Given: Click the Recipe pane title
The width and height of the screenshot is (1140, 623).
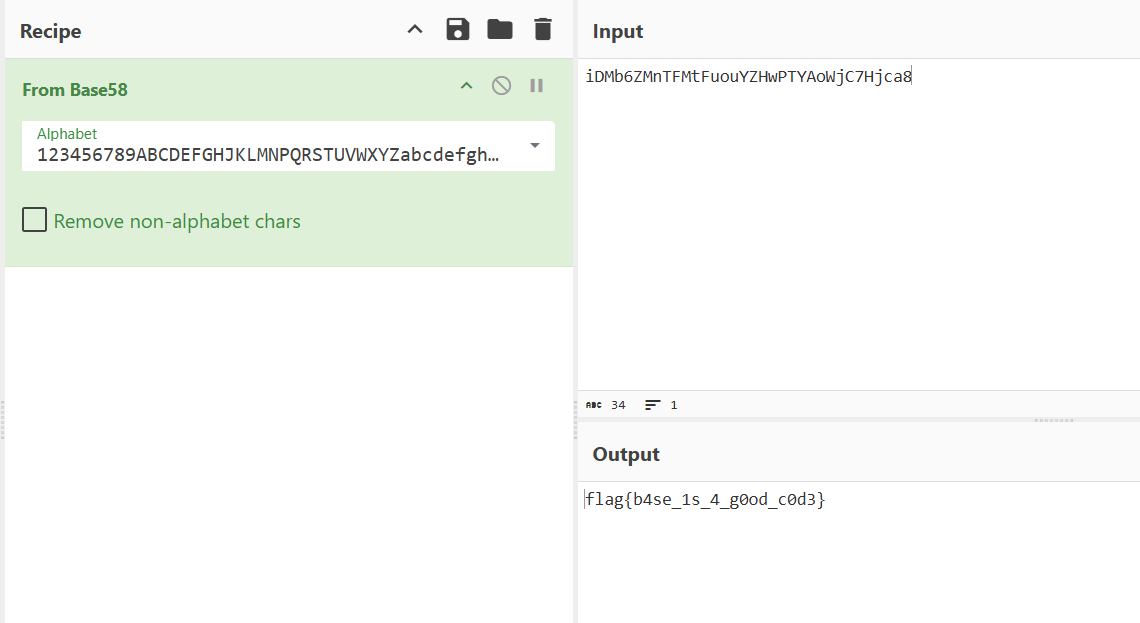Looking at the screenshot, I should click(x=51, y=31).
